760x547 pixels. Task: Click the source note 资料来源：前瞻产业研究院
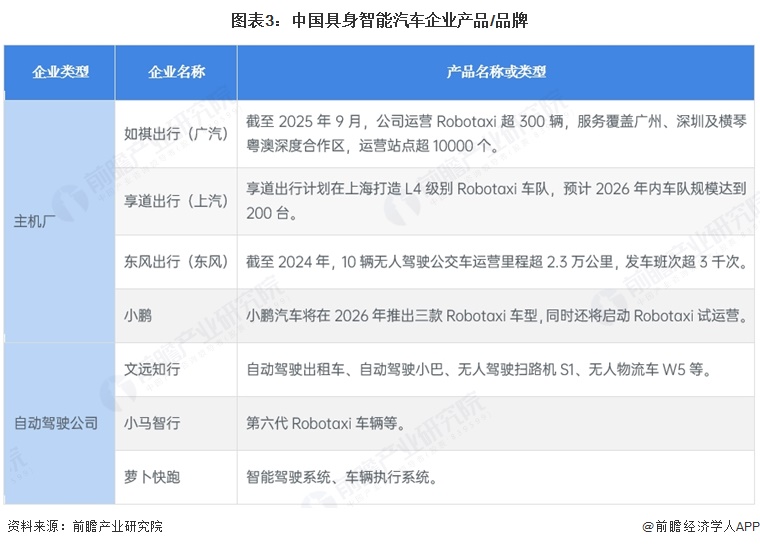(85, 526)
